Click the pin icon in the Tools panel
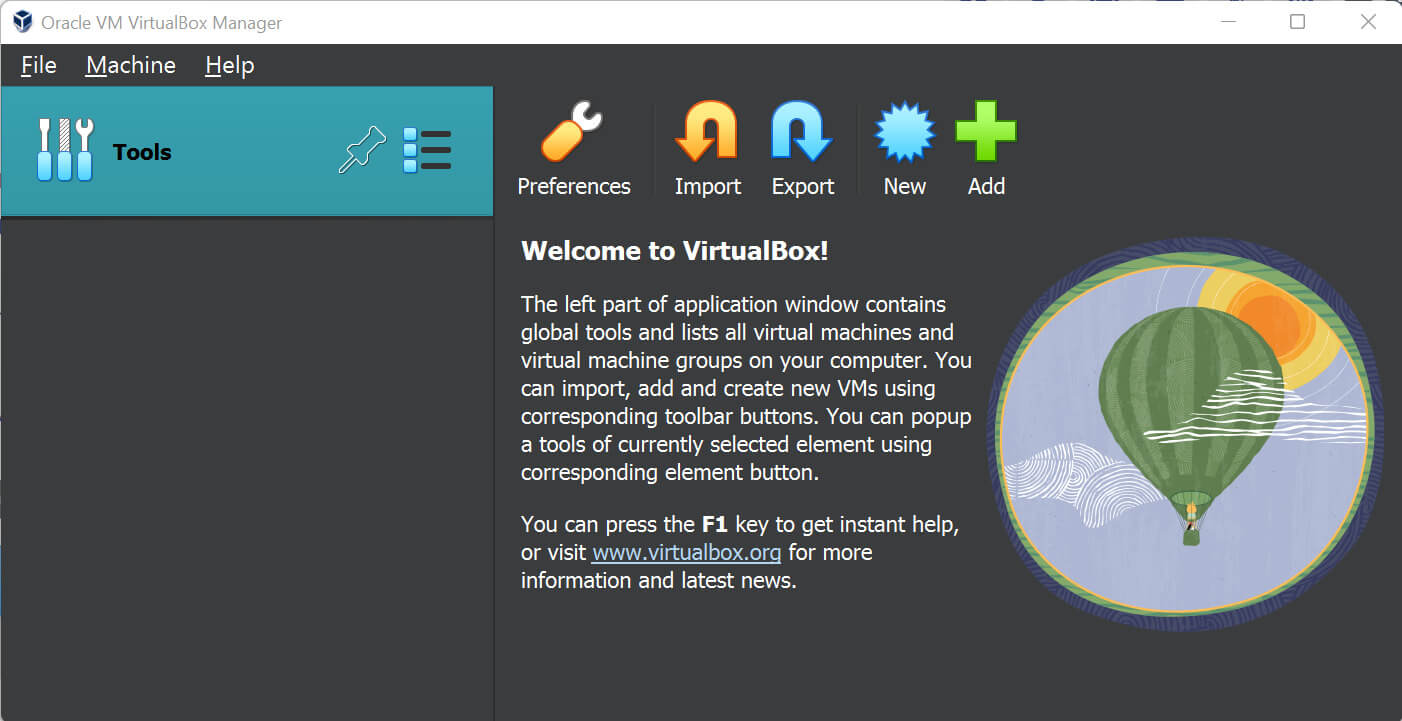The width and height of the screenshot is (1402, 721). (x=361, y=148)
